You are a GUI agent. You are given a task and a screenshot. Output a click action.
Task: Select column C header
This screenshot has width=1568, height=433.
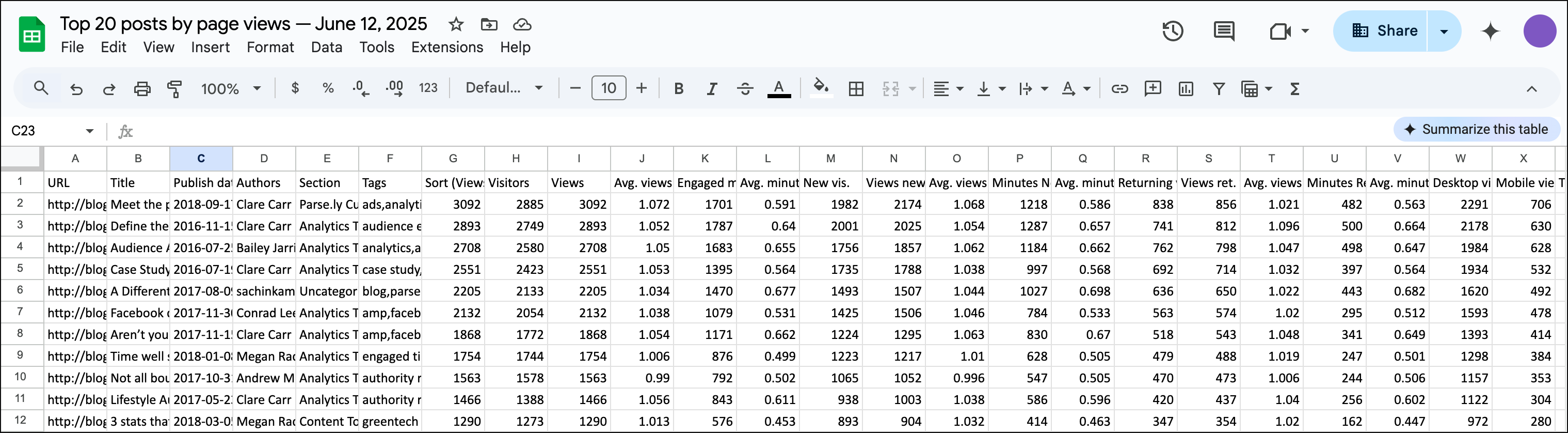(x=201, y=158)
